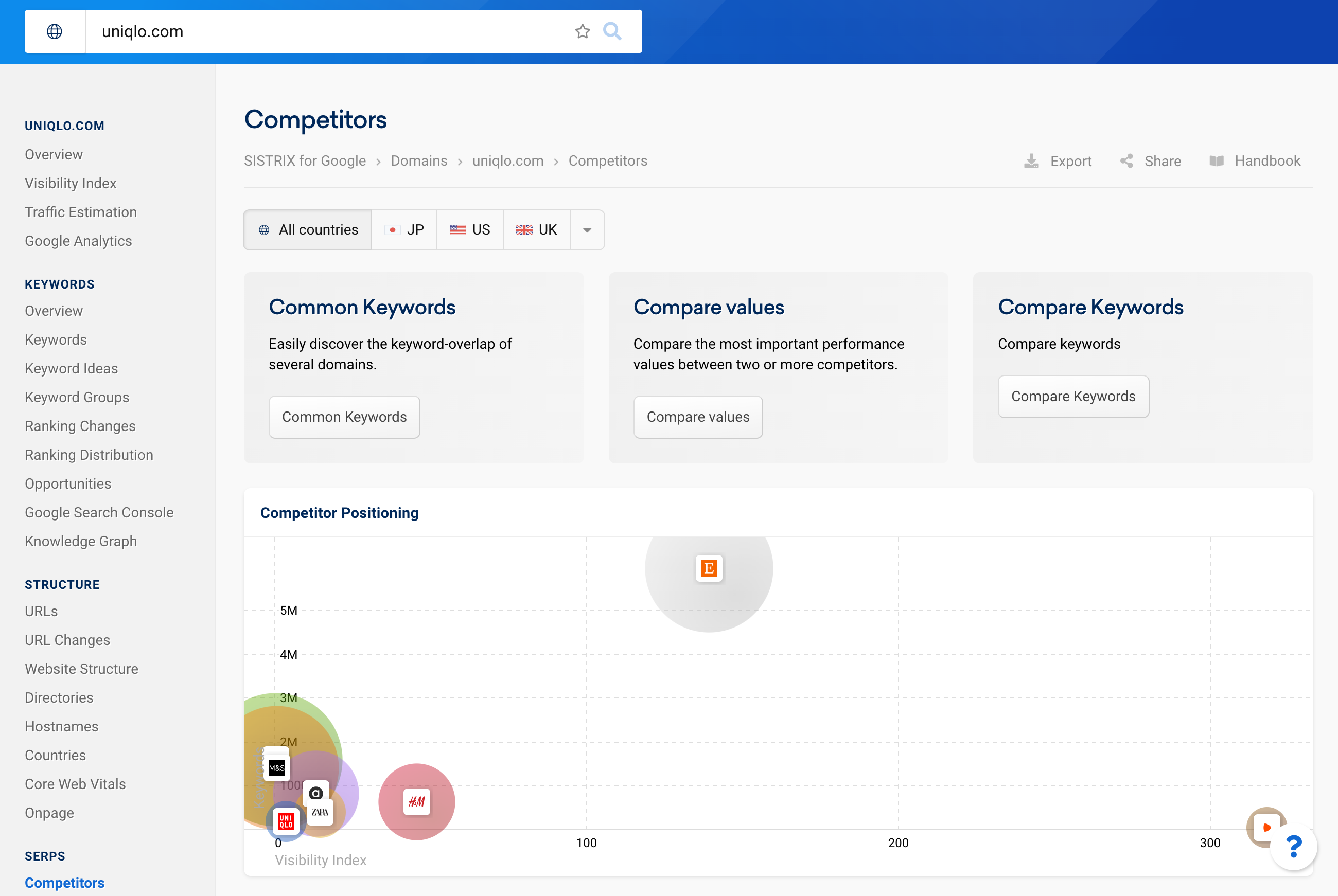
Task: Open URL Changes in the sidebar
Action: [67, 640]
